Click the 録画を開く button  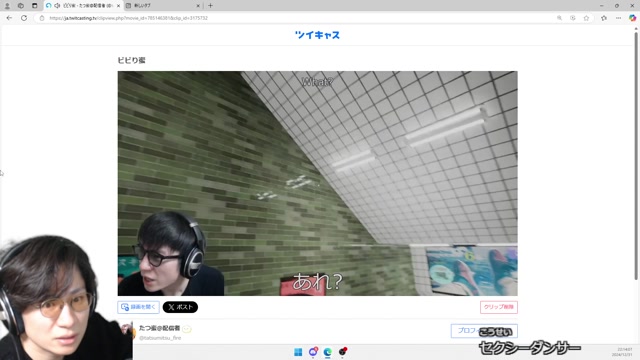[x=138, y=307]
